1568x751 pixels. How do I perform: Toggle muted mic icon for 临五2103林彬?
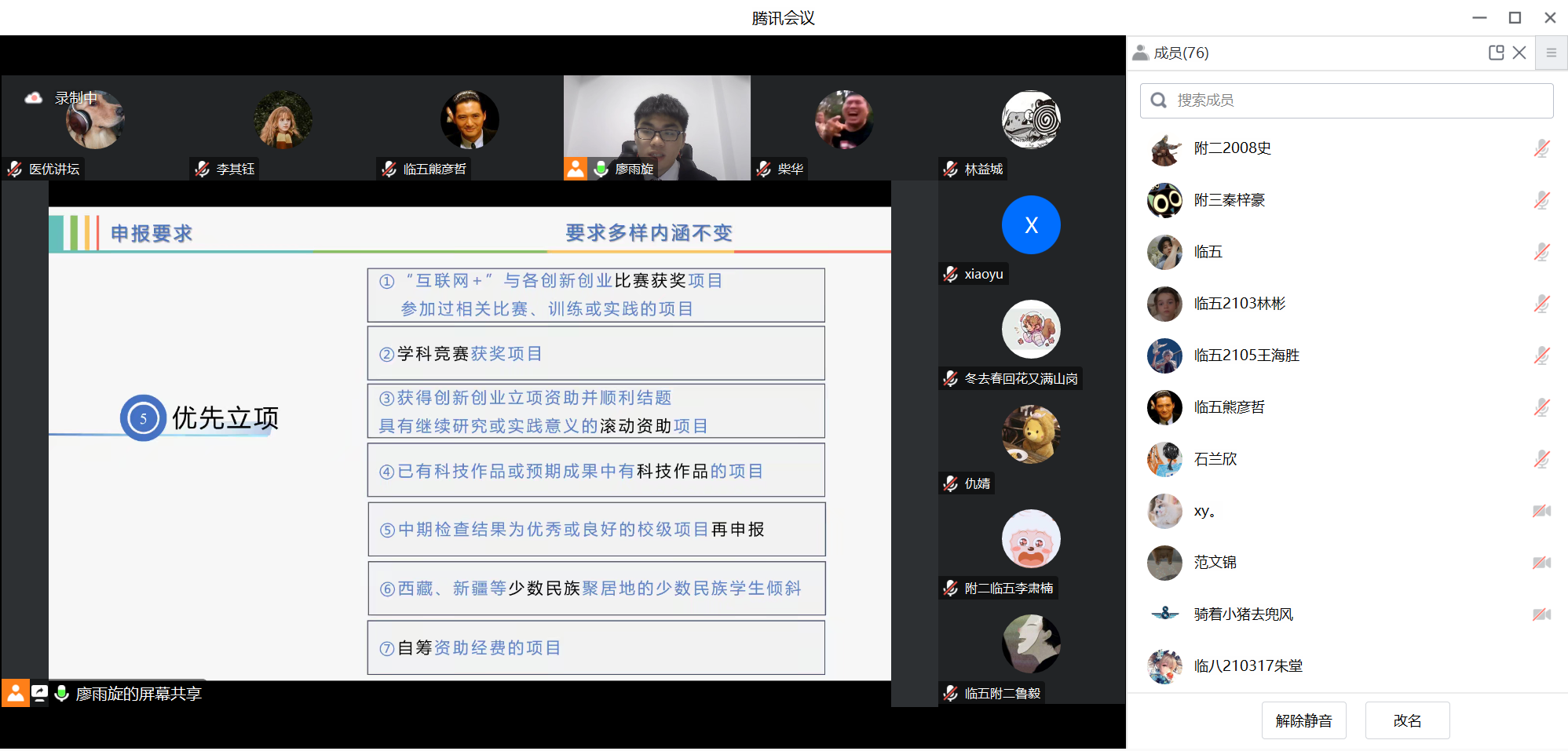pos(1541,304)
